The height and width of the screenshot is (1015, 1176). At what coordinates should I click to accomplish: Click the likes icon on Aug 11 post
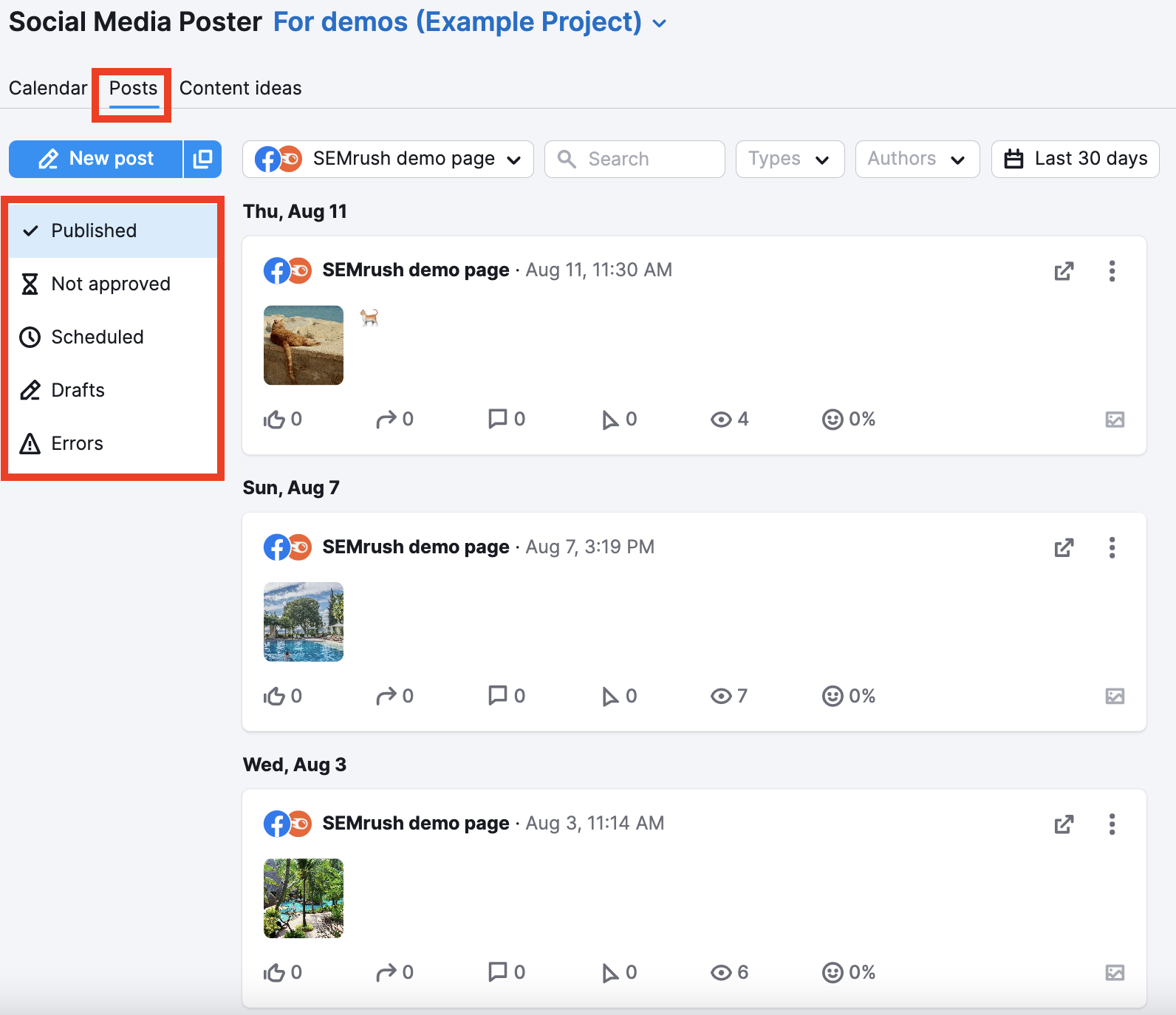click(274, 420)
